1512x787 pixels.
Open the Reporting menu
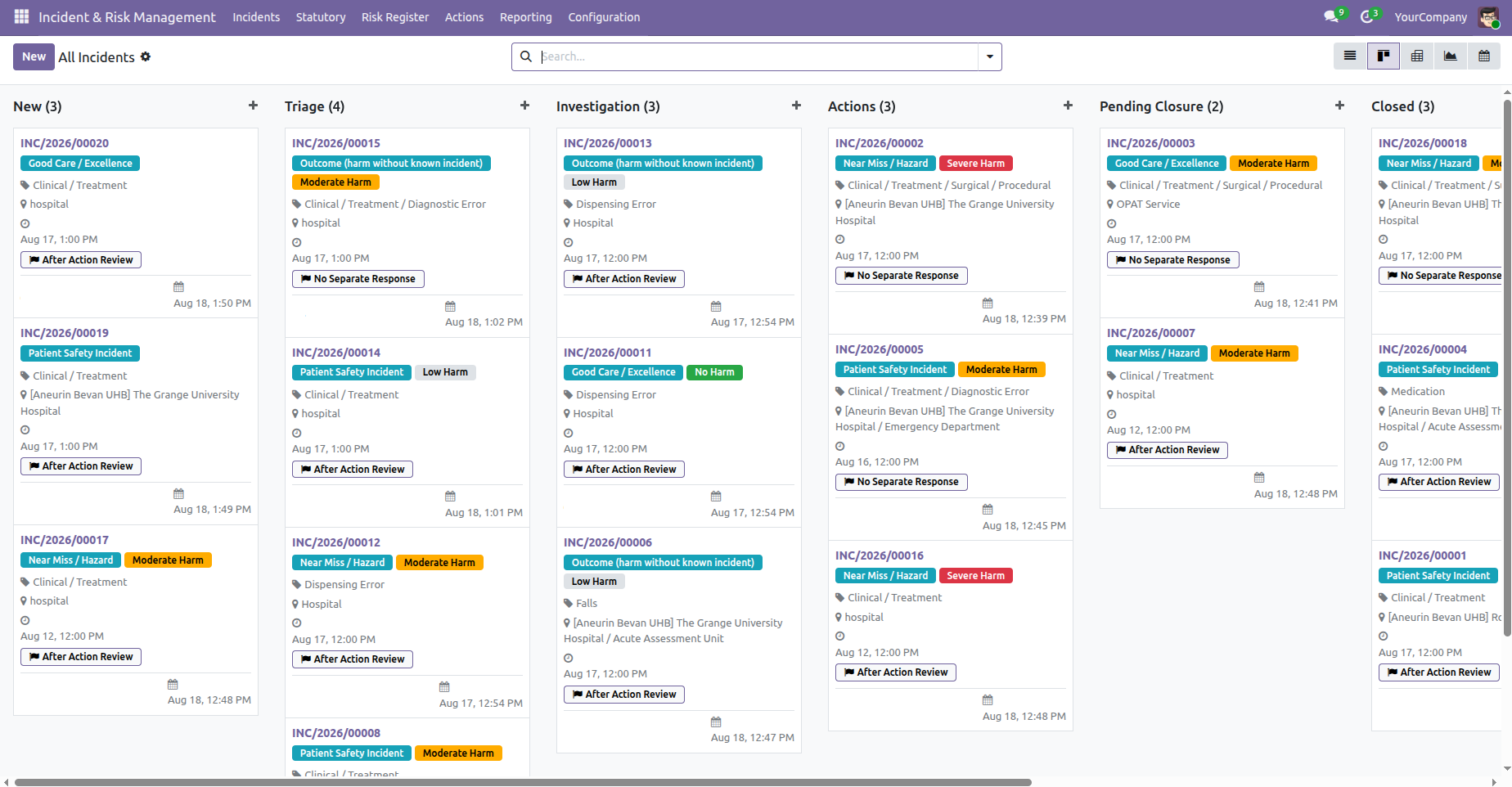pos(526,17)
